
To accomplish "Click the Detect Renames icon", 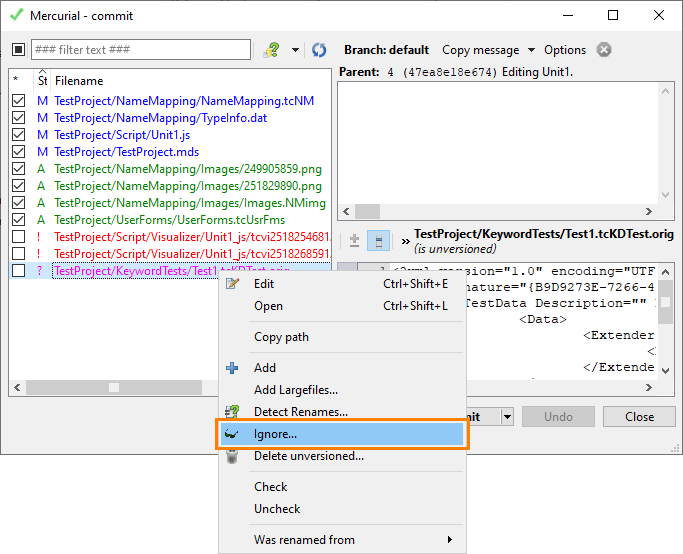I will tap(233, 412).
